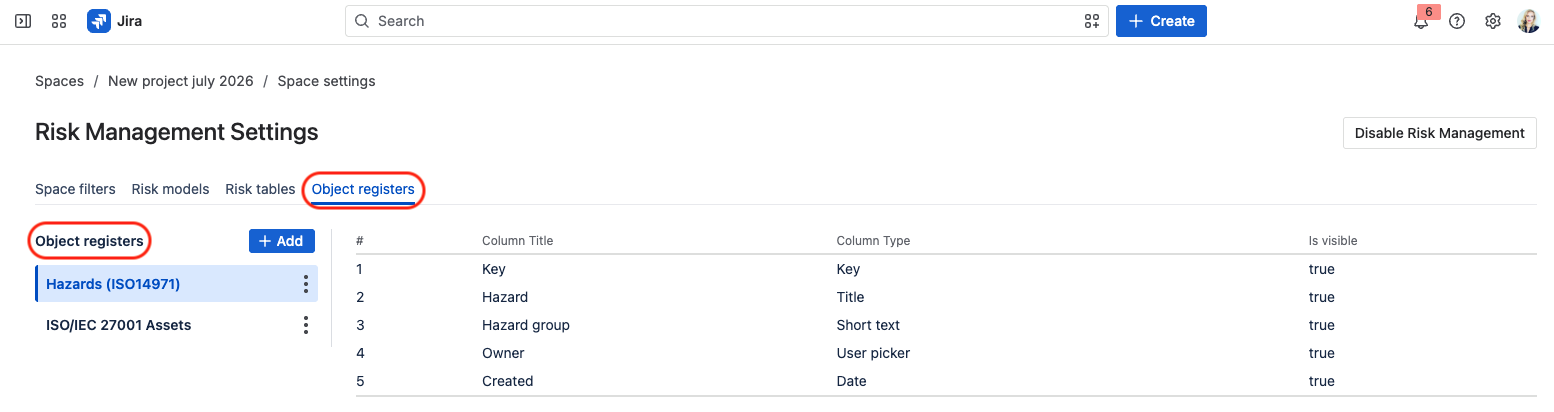The width and height of the screenshot is (1554, 412).
Task: Switch to the Risk models tab
Action: [171, 189]
